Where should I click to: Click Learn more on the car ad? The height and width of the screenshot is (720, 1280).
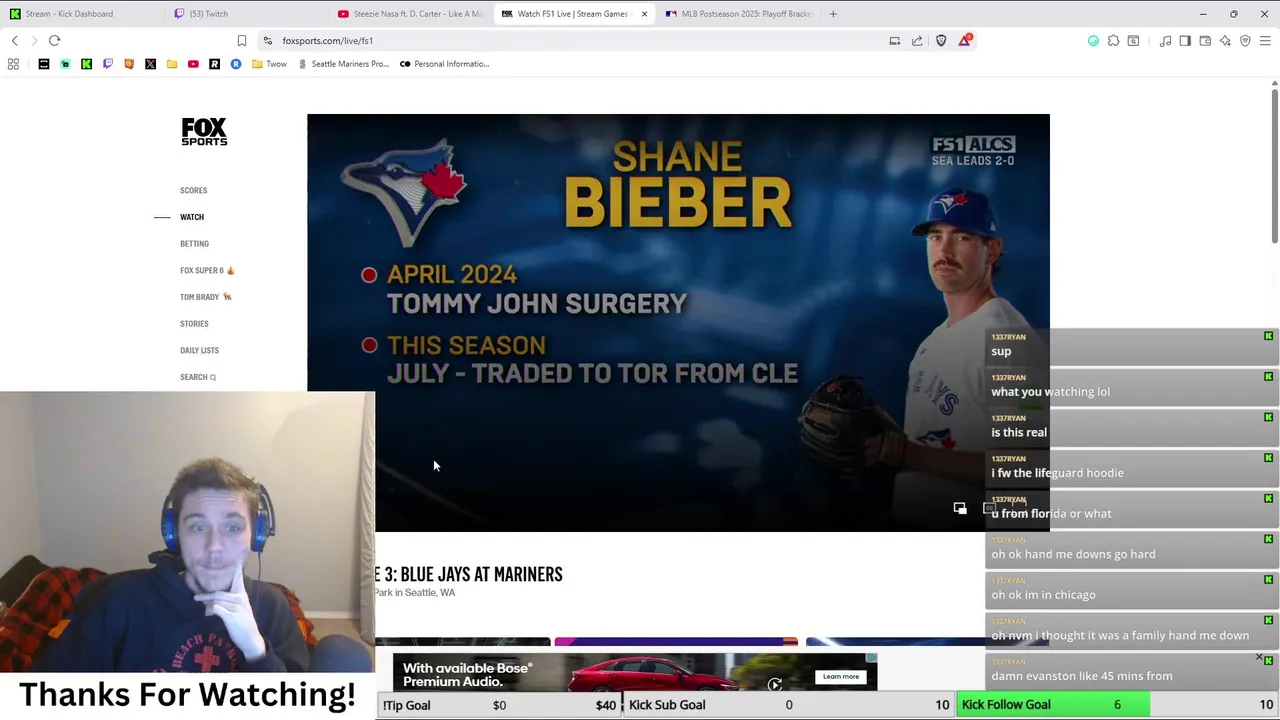[841, 677]
